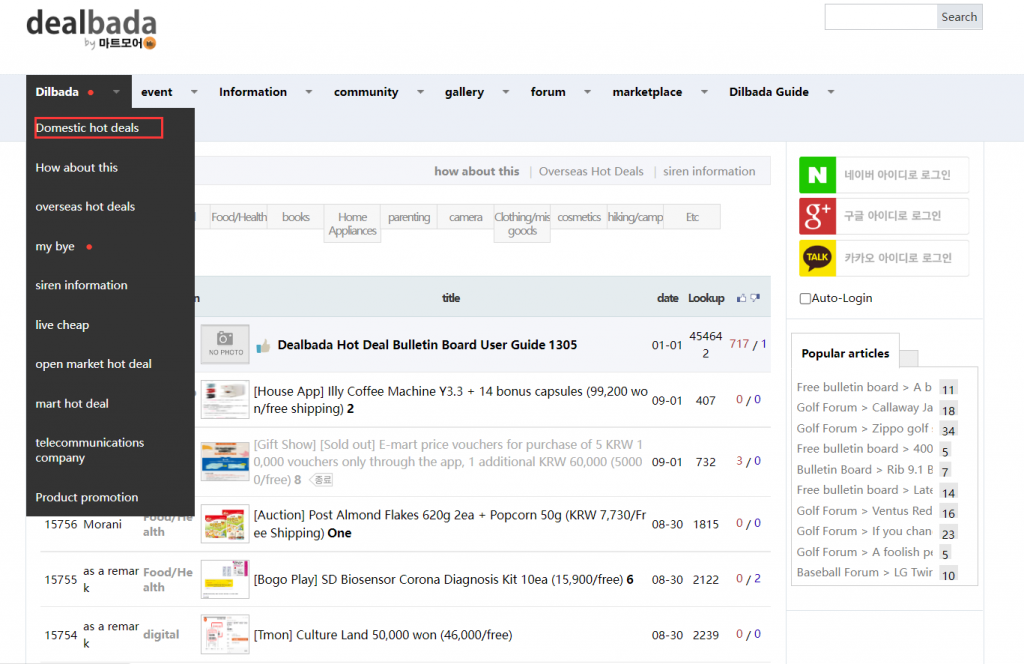Image resolution: width=1024 pixels, height=664 pixels.
Task: Log in with Kakao ID button
Action: [884, 258]
